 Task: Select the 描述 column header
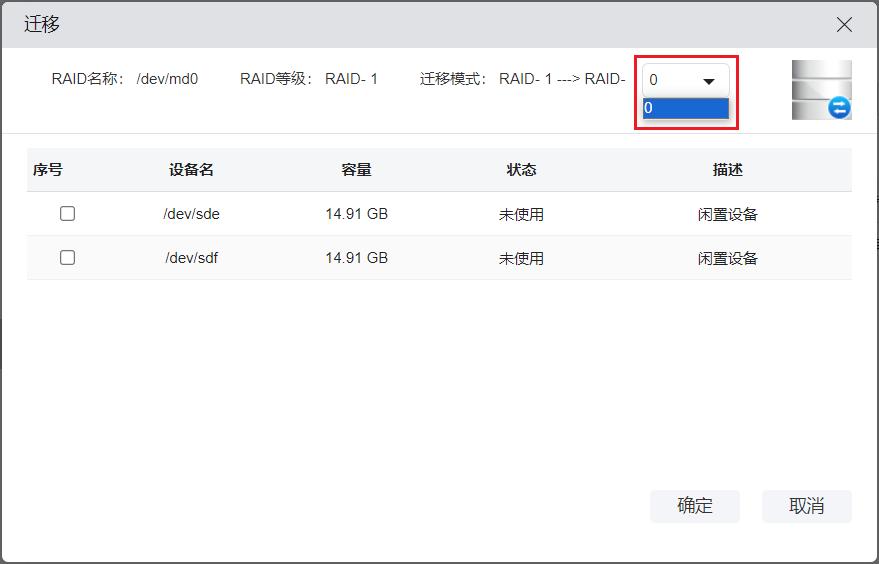[727, 170]
